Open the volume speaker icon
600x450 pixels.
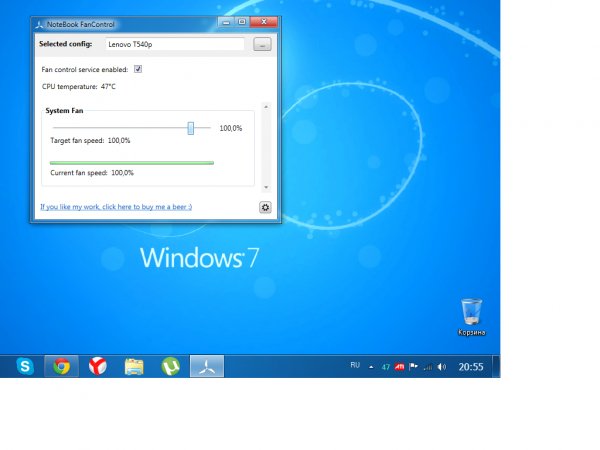click(x=442, y=367)
